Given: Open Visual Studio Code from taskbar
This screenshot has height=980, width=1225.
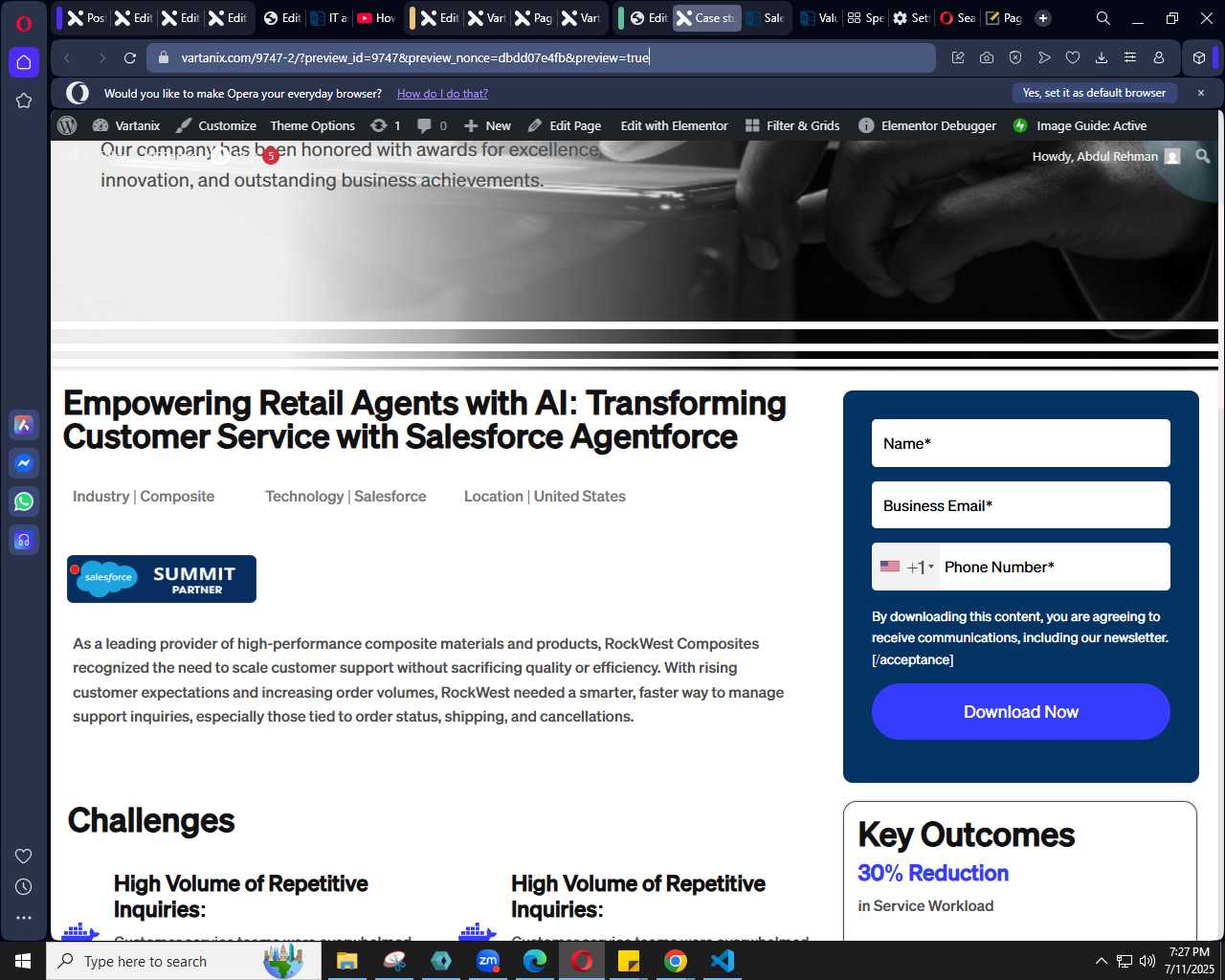Looking at the screenshot, I should pos(723,961).
